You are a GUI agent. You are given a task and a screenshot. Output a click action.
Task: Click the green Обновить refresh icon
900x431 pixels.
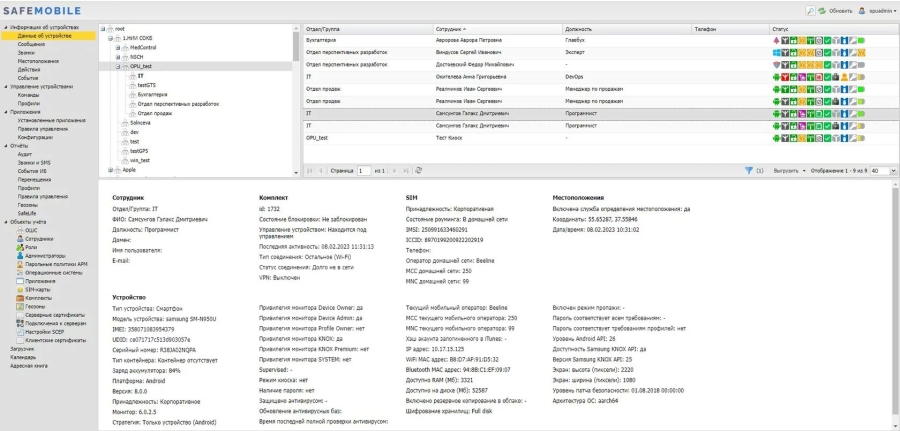tap(821, 11)
